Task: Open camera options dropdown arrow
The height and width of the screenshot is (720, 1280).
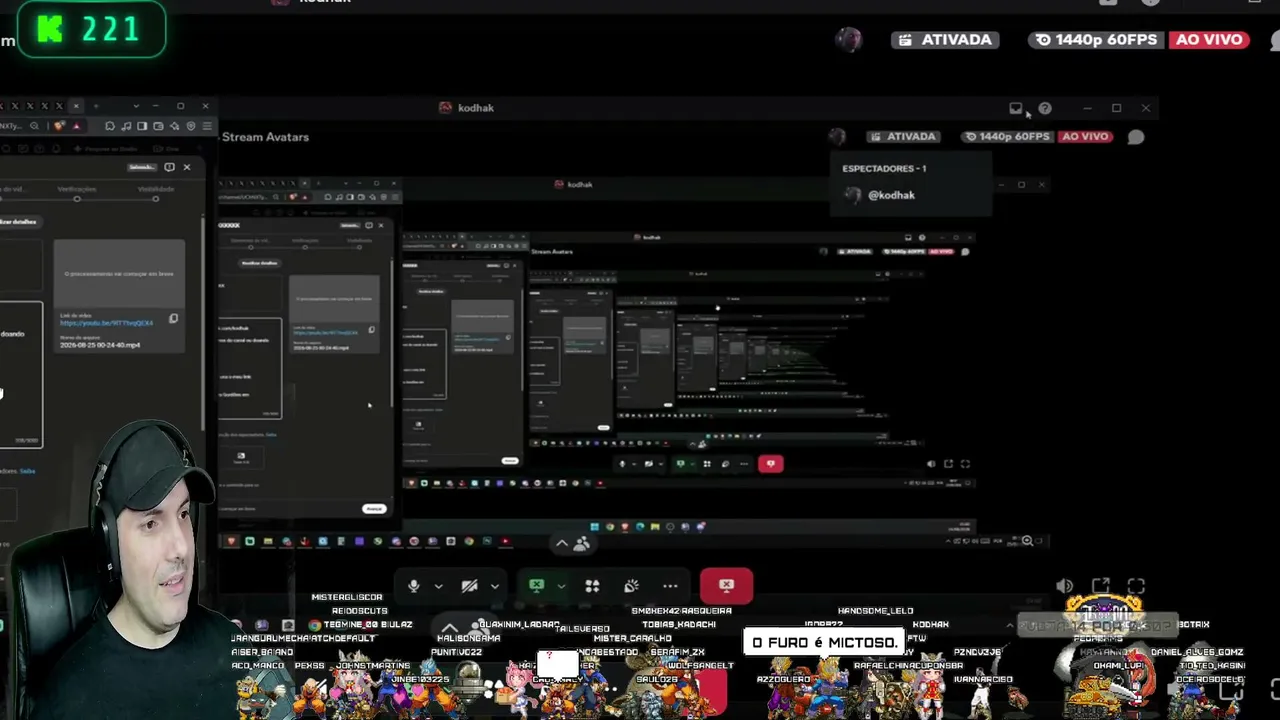Action: pyautogui.click(x=495, y=587)
